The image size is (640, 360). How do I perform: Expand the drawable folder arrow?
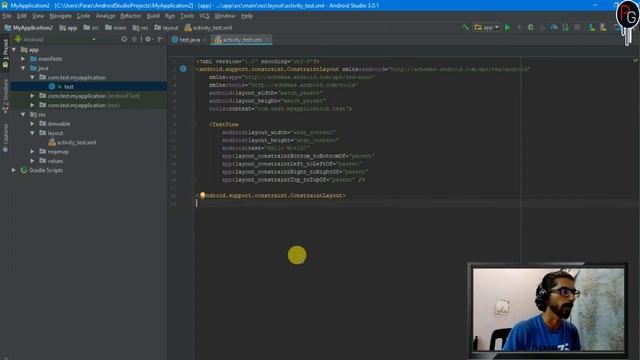pyautogui.click(x=33, y=124)
